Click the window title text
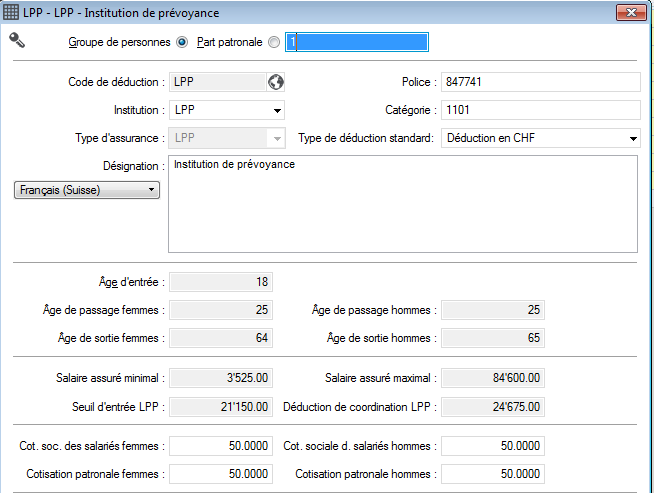The image size is (654, 493). (x=121, y=13)
